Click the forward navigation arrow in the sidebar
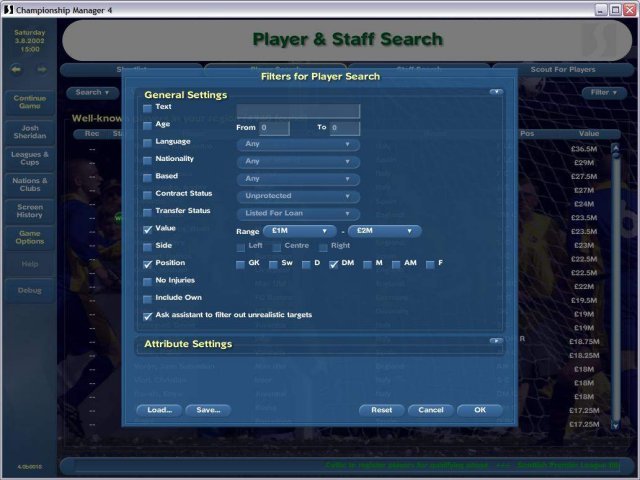Image resolution: width=640 pixels, height=480 pixels. [42, 70]
